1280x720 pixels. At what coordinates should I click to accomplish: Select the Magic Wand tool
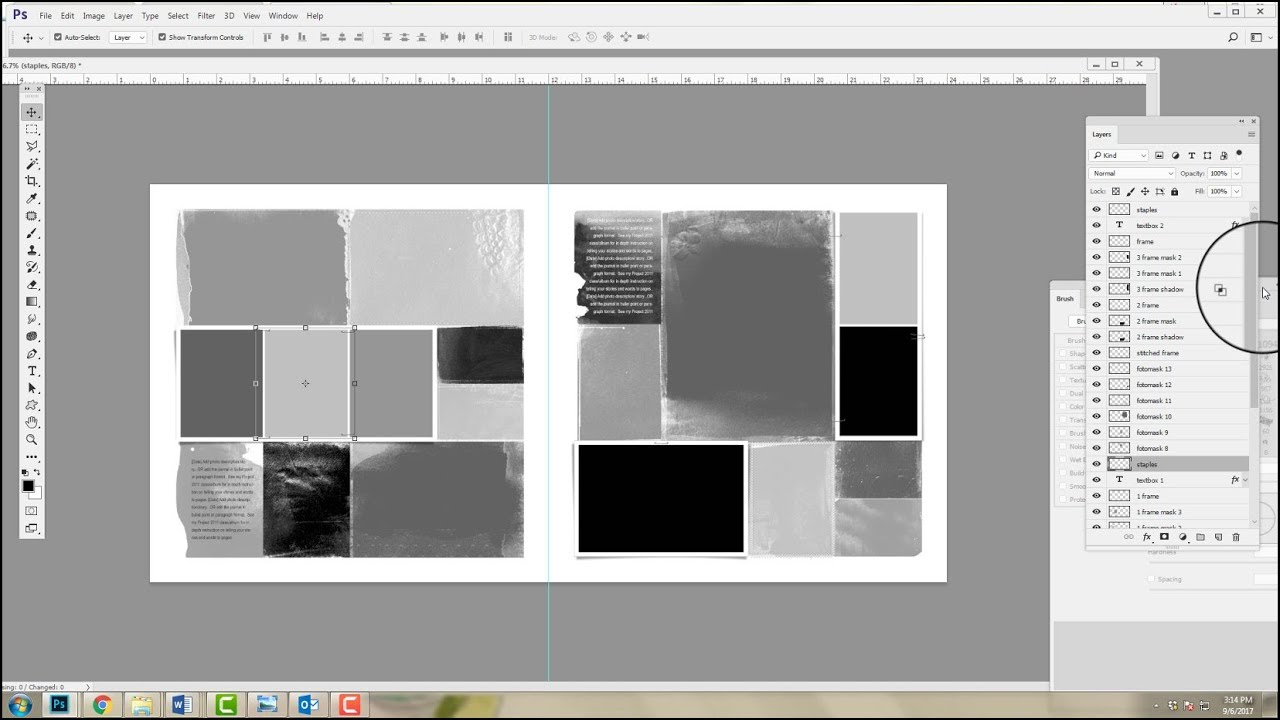[32, 163]
